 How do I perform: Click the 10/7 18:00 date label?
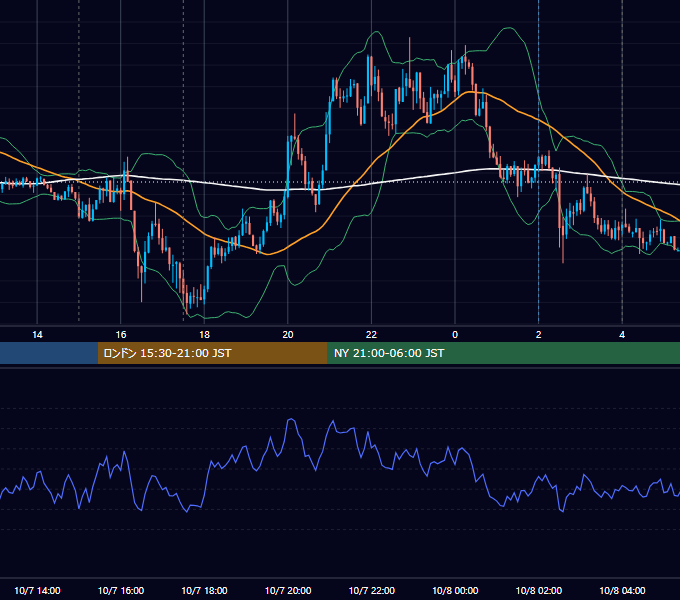[x=204, y=590]
